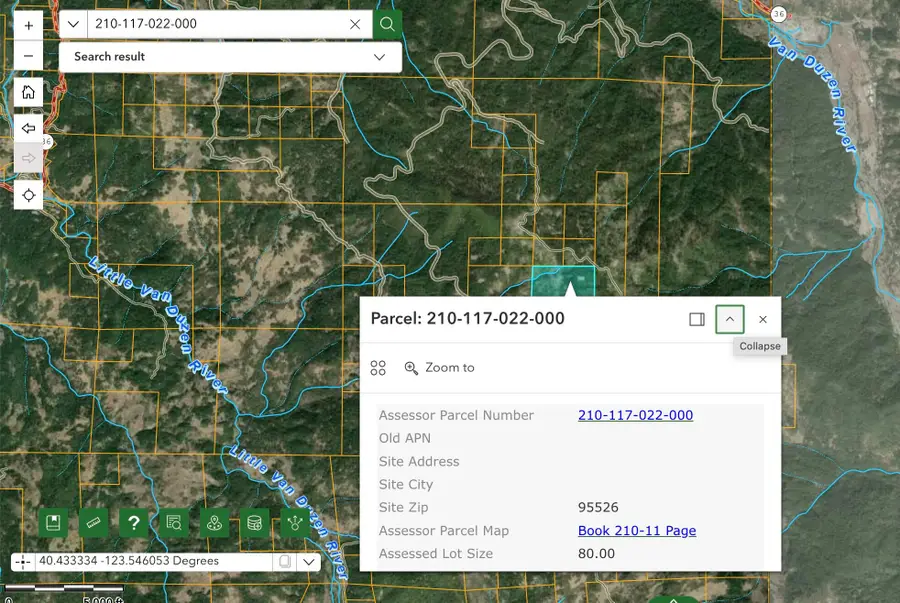The width and height of the screenshot is (900, 603).
Task: Go to next map extent arrow
Action: tap(29, 158)
